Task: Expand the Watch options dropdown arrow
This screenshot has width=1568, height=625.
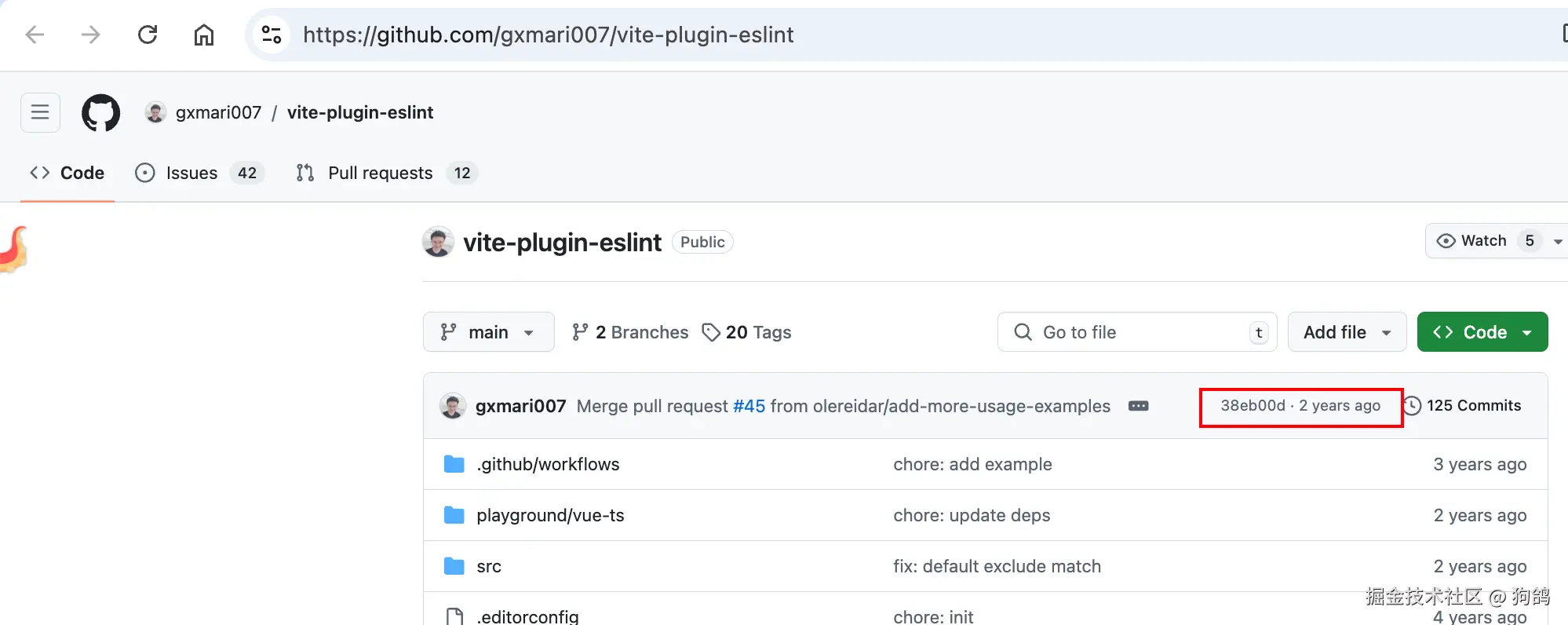Action: tap(1558, 241)
